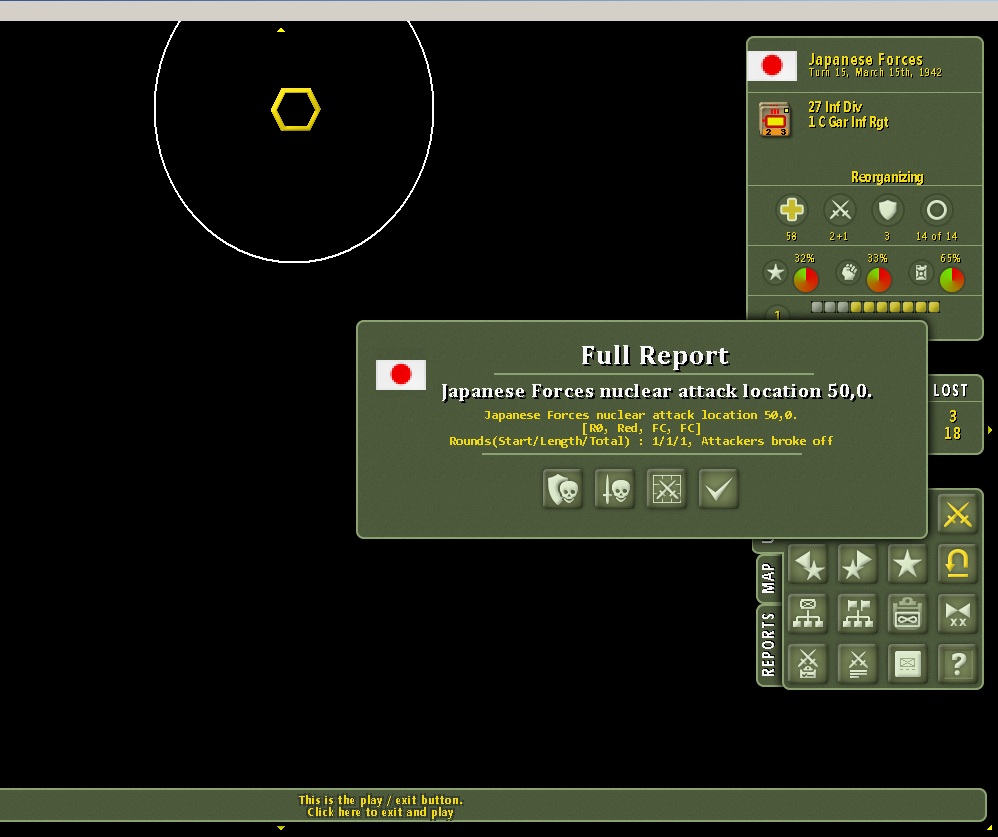Open the clipboard inventory icon

coord(907,614)
